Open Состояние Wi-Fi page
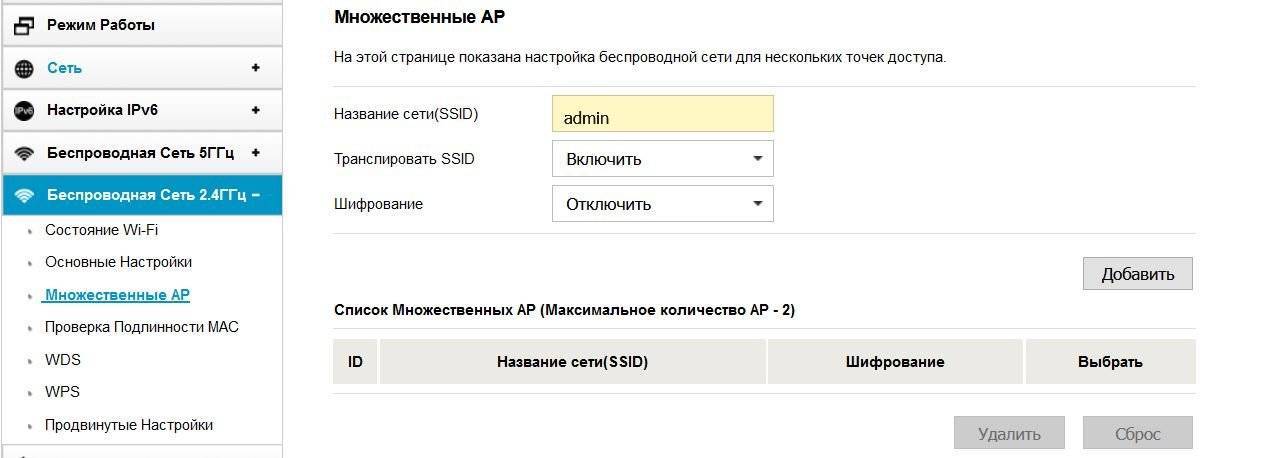This screenshot has height=458, width=1282. tap(101, 230)
